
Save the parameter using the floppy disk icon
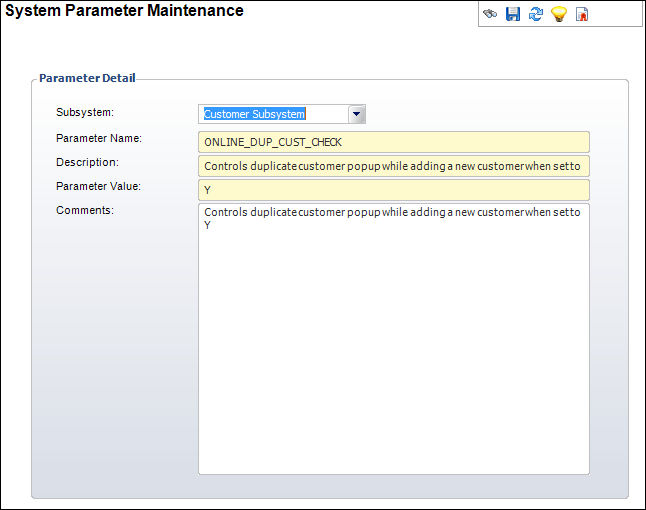coord(513,14)
